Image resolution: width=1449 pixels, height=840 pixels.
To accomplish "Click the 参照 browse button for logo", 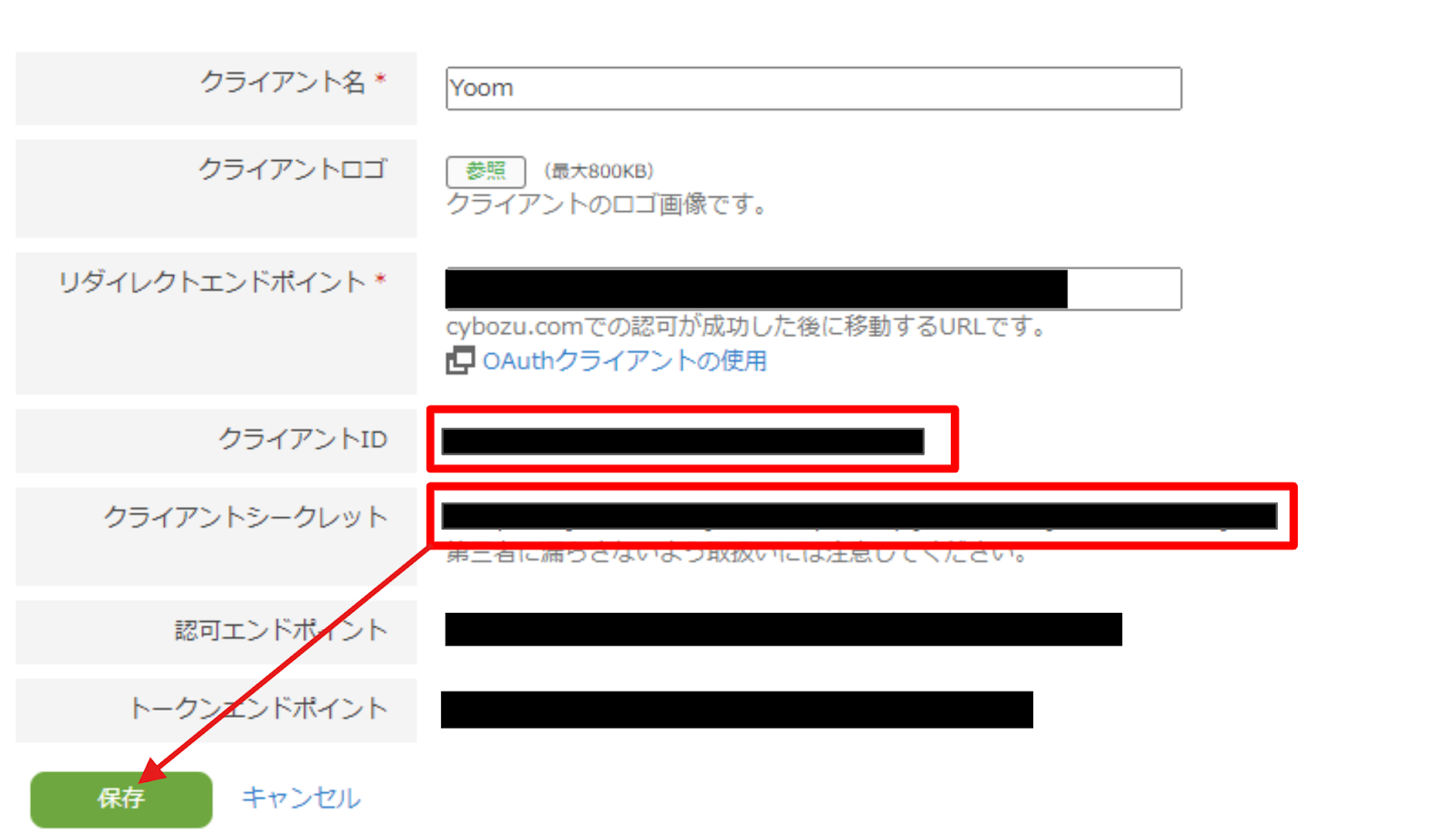I will (x=485, y=171).
